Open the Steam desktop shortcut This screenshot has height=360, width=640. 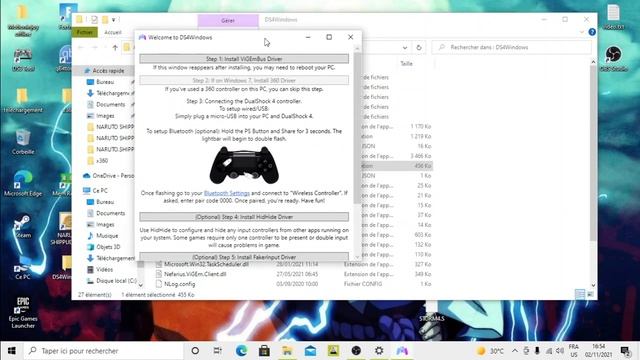pos(22,227)
